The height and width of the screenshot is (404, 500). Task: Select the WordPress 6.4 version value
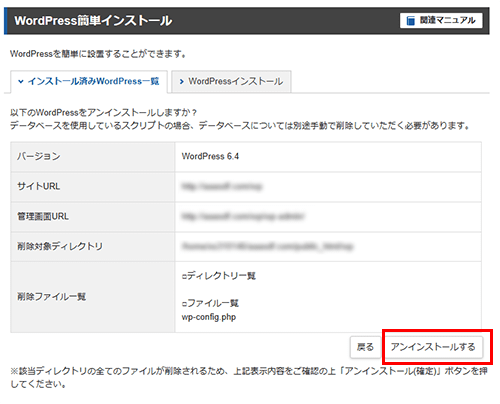210,156
